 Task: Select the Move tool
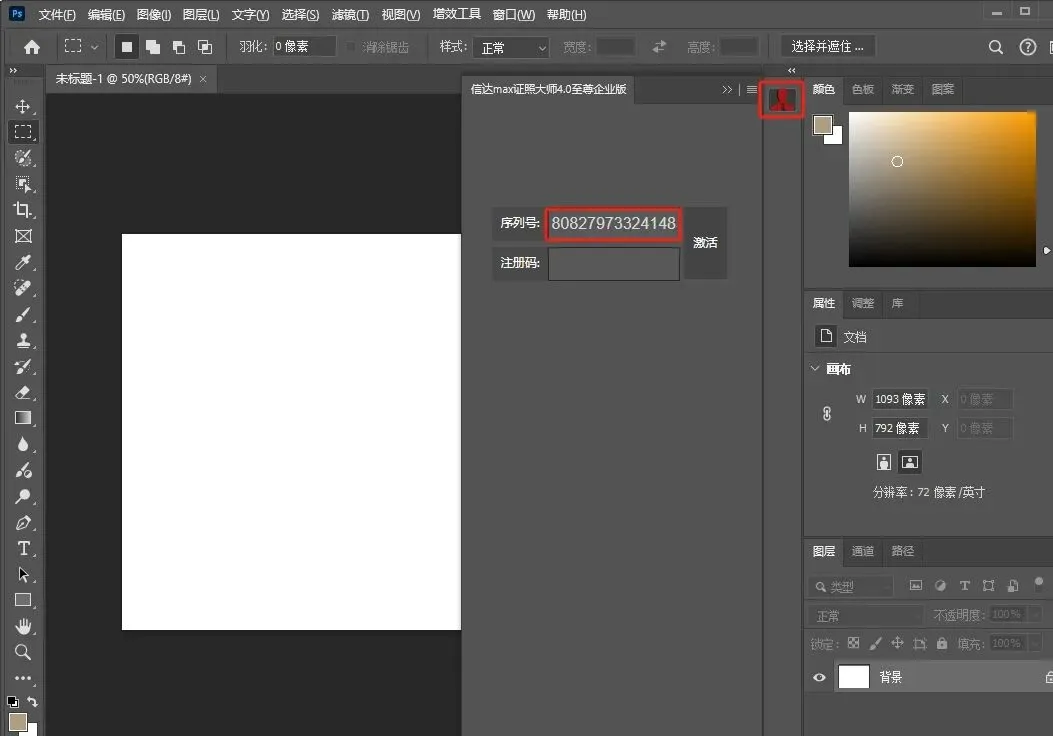(23, 106)
